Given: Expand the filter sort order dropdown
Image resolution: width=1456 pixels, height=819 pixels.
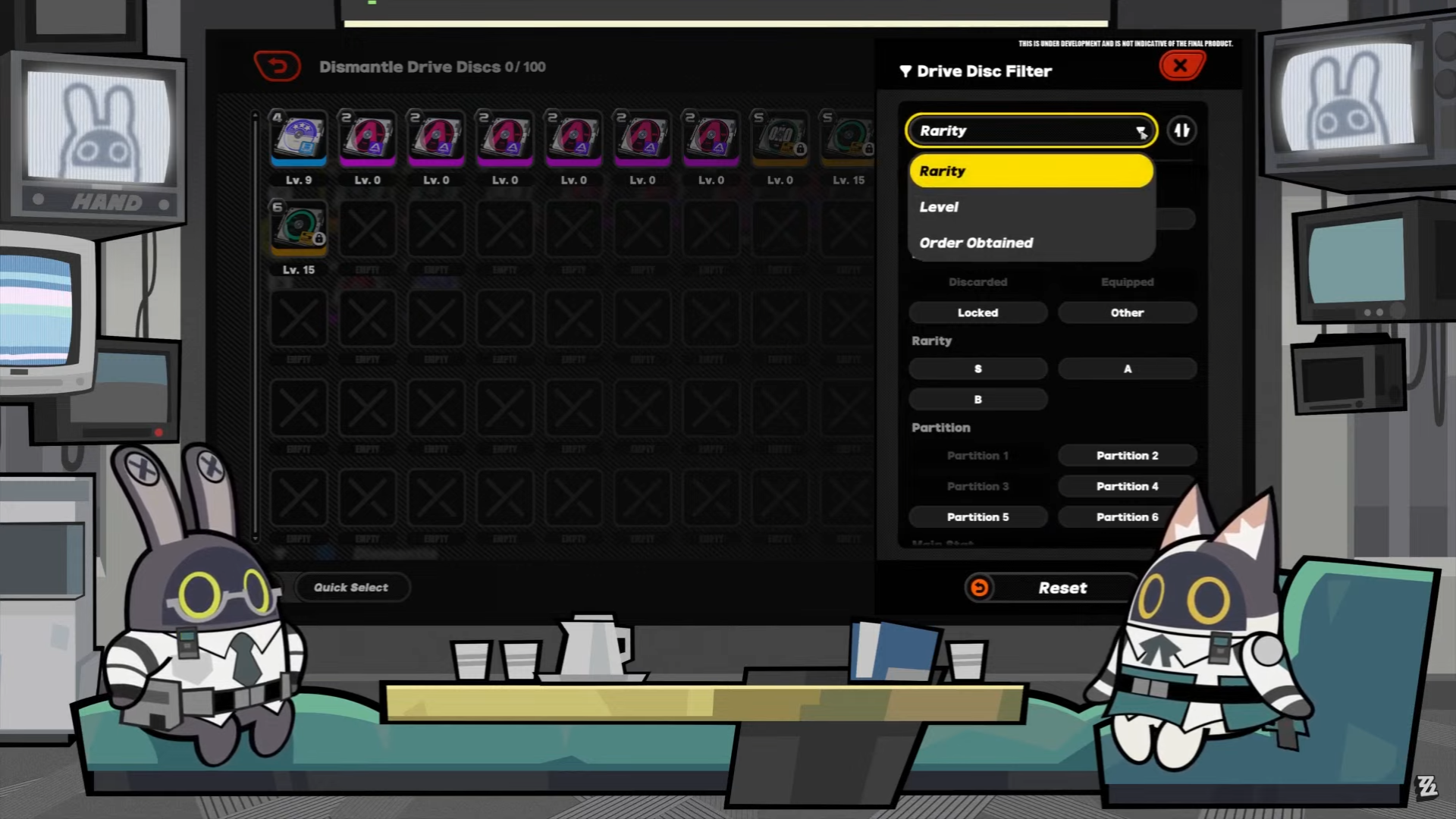Looking at the screenshot, I should (x=1030, y=130).
